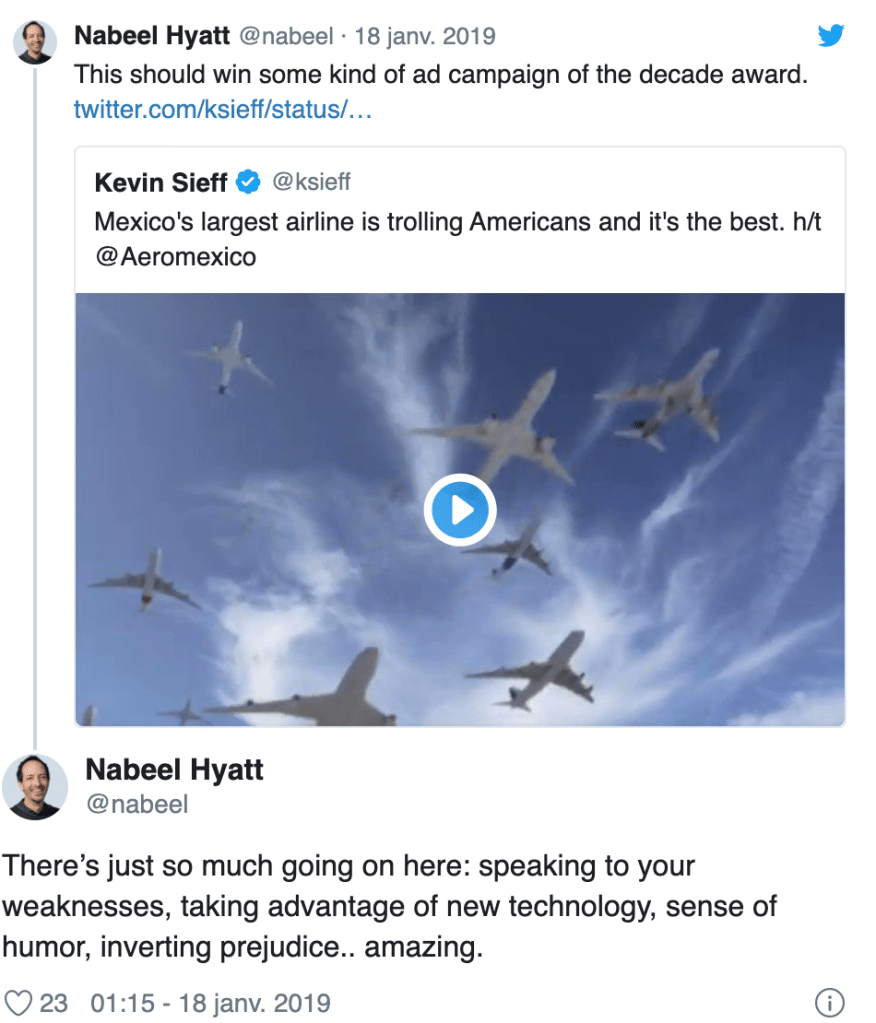Click Kevin Sieff's verified badge
Screen dimensions: 876x1023
tap(248, 182)
